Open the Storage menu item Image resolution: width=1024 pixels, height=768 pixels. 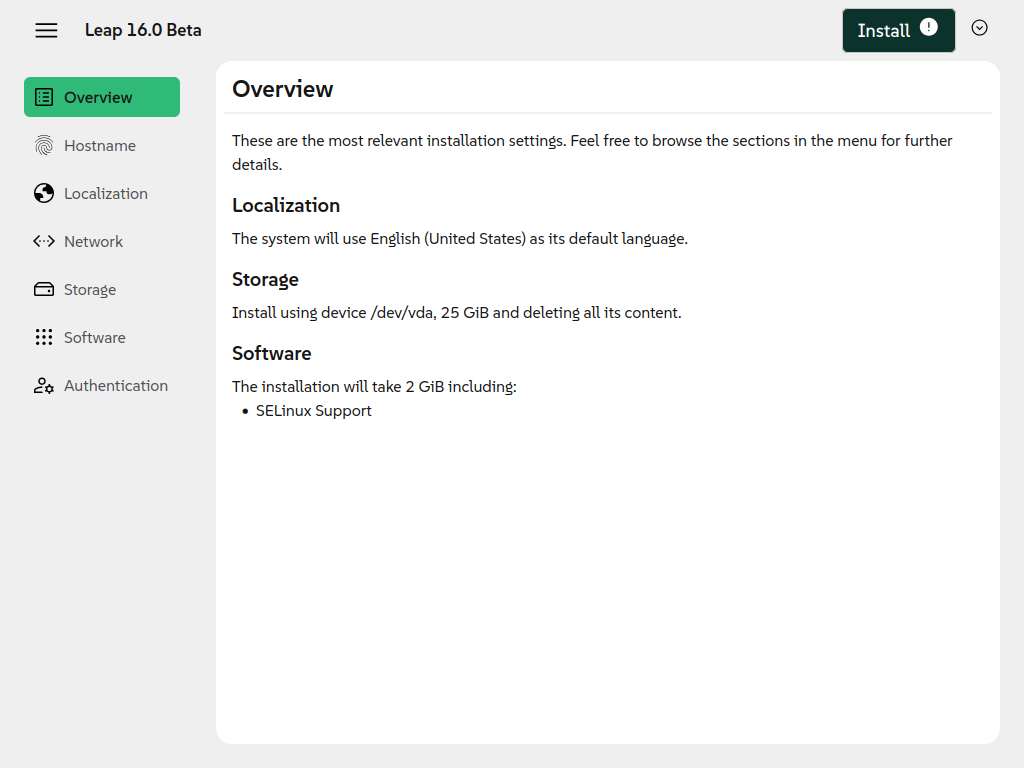102,289
